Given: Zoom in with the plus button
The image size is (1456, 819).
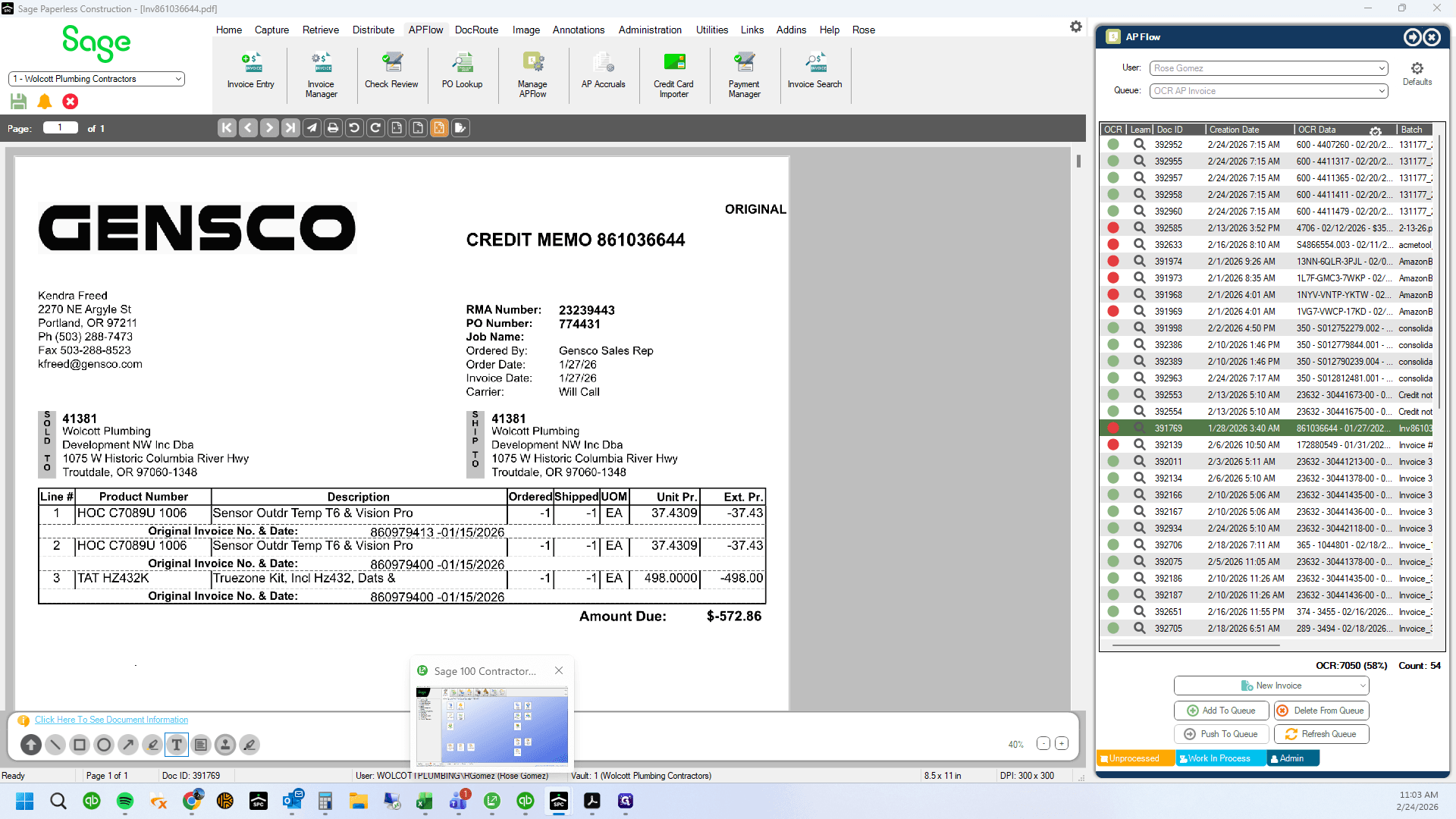Looking at the screenshot, I should pos(1062,744).
